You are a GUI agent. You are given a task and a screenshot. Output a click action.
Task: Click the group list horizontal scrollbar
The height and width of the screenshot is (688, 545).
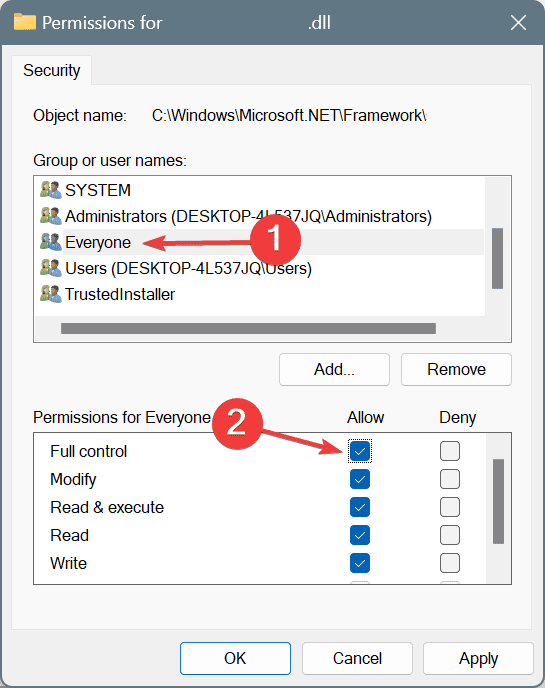click(x=248, y=328)
